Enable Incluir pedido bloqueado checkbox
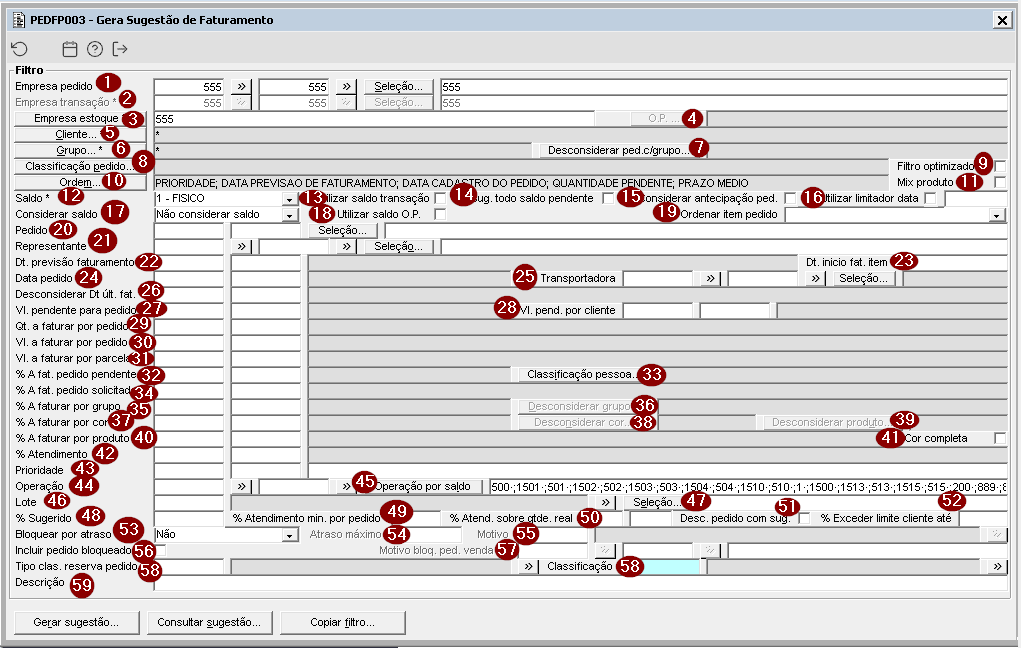The image size is (1021, 648). [160, 550]
